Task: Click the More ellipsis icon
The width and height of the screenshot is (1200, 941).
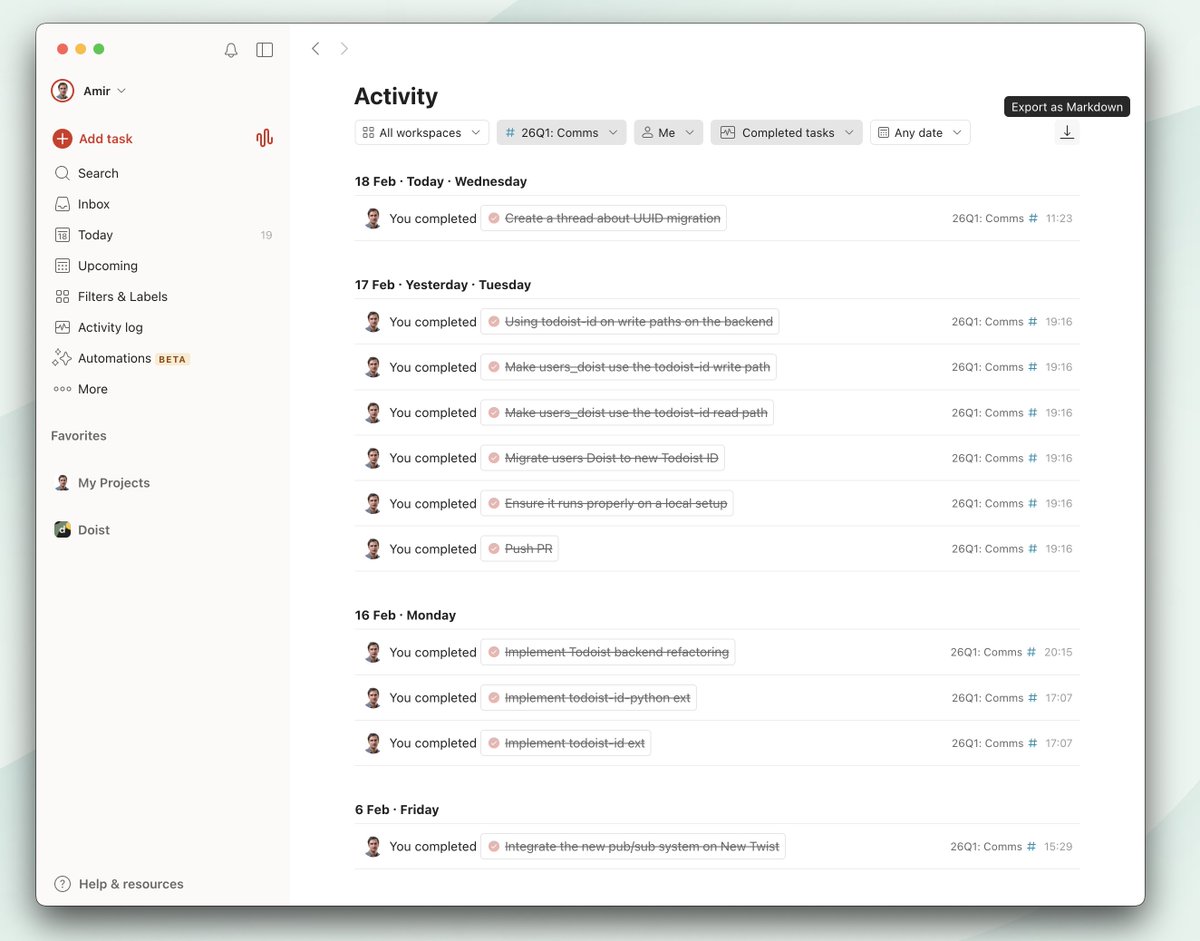Action: [63, 389]
